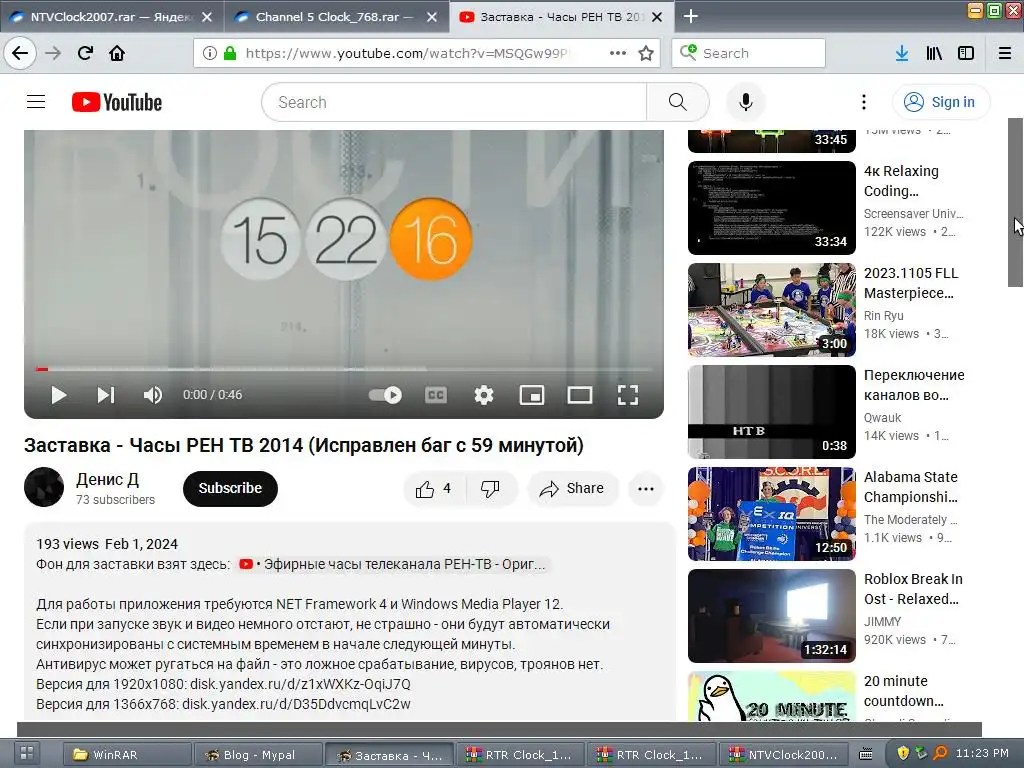The image size is (1024, 768).
Task: Toggle the autoplay switch in the player
Action: 385,394
